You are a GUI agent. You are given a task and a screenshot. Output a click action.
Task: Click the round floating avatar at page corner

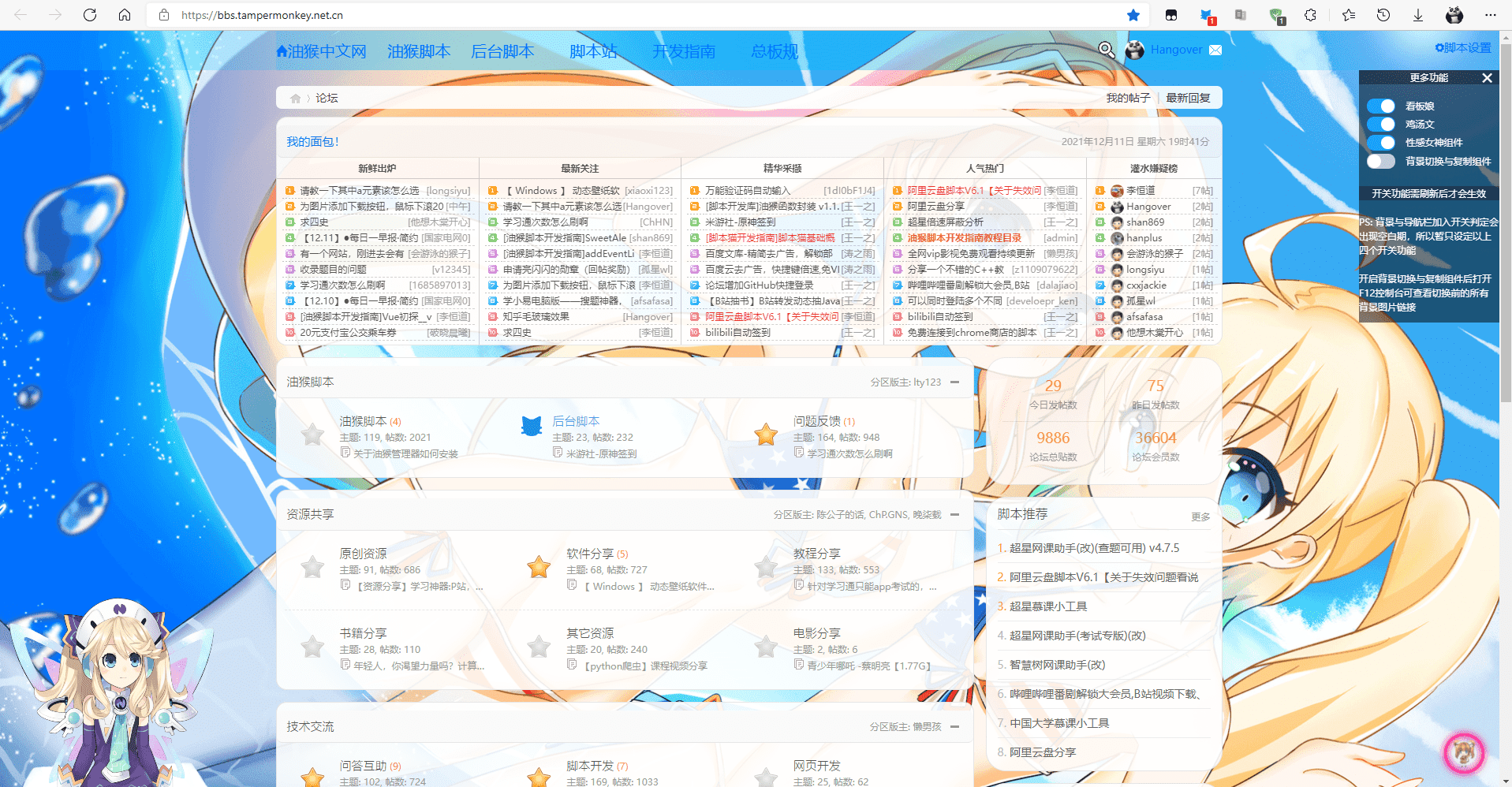tap(1464, 752)
